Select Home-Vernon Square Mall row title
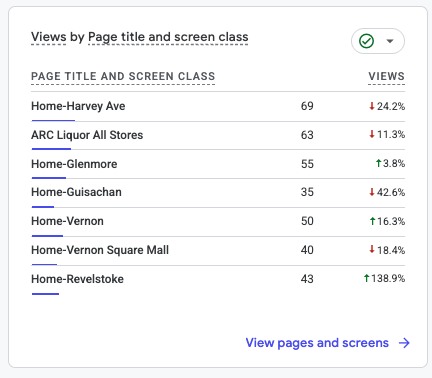 click(x=100, y=250)
